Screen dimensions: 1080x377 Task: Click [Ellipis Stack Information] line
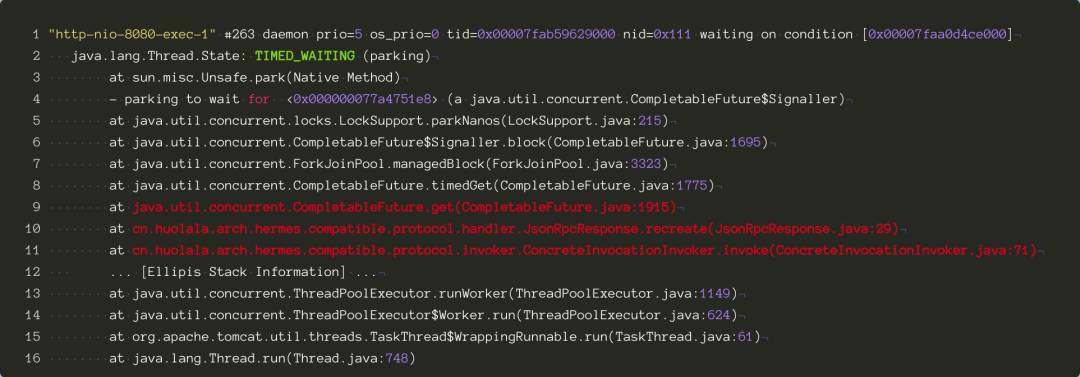[x=243, y=272]
